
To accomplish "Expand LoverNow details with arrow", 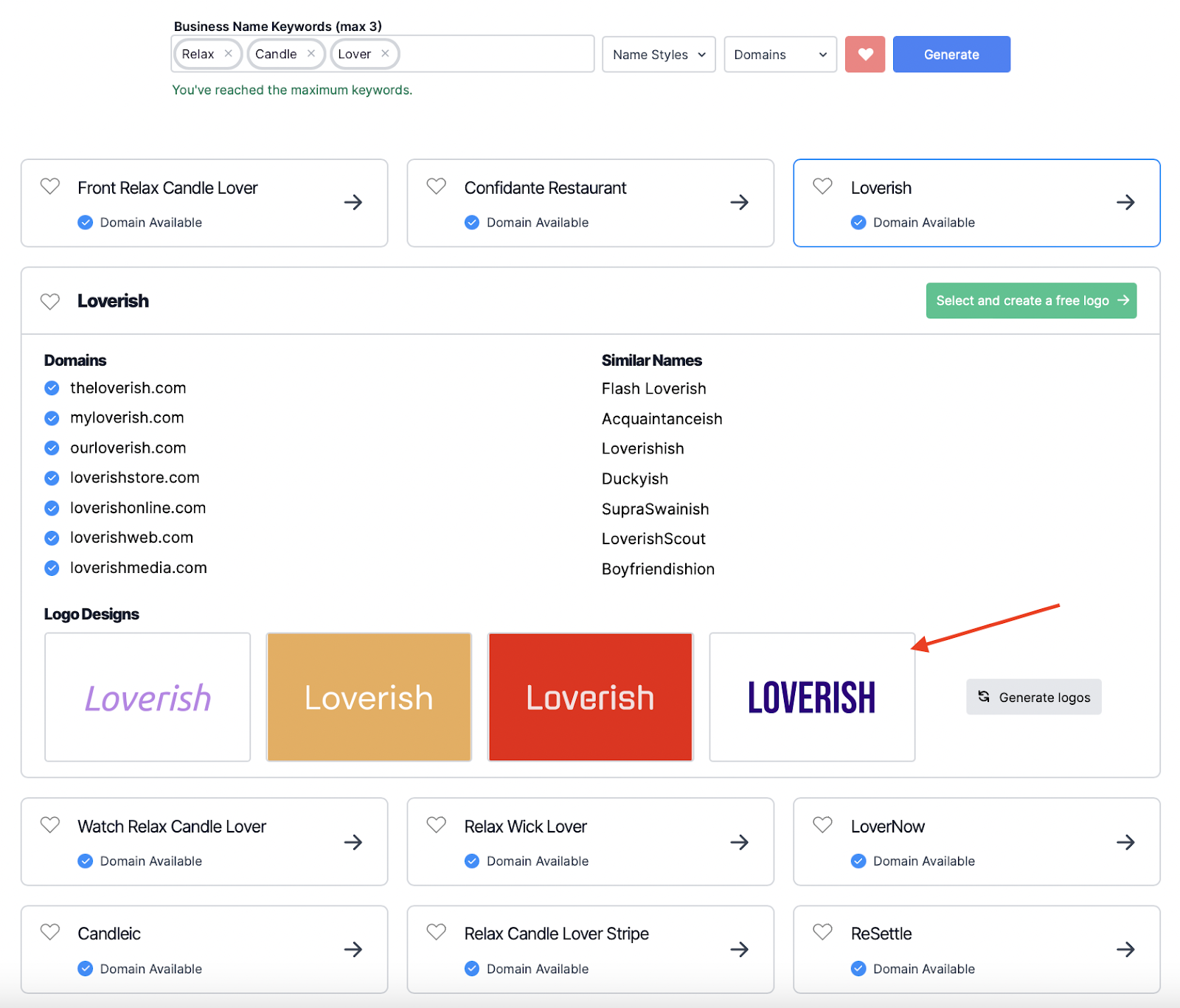I will click(1125, 842).
